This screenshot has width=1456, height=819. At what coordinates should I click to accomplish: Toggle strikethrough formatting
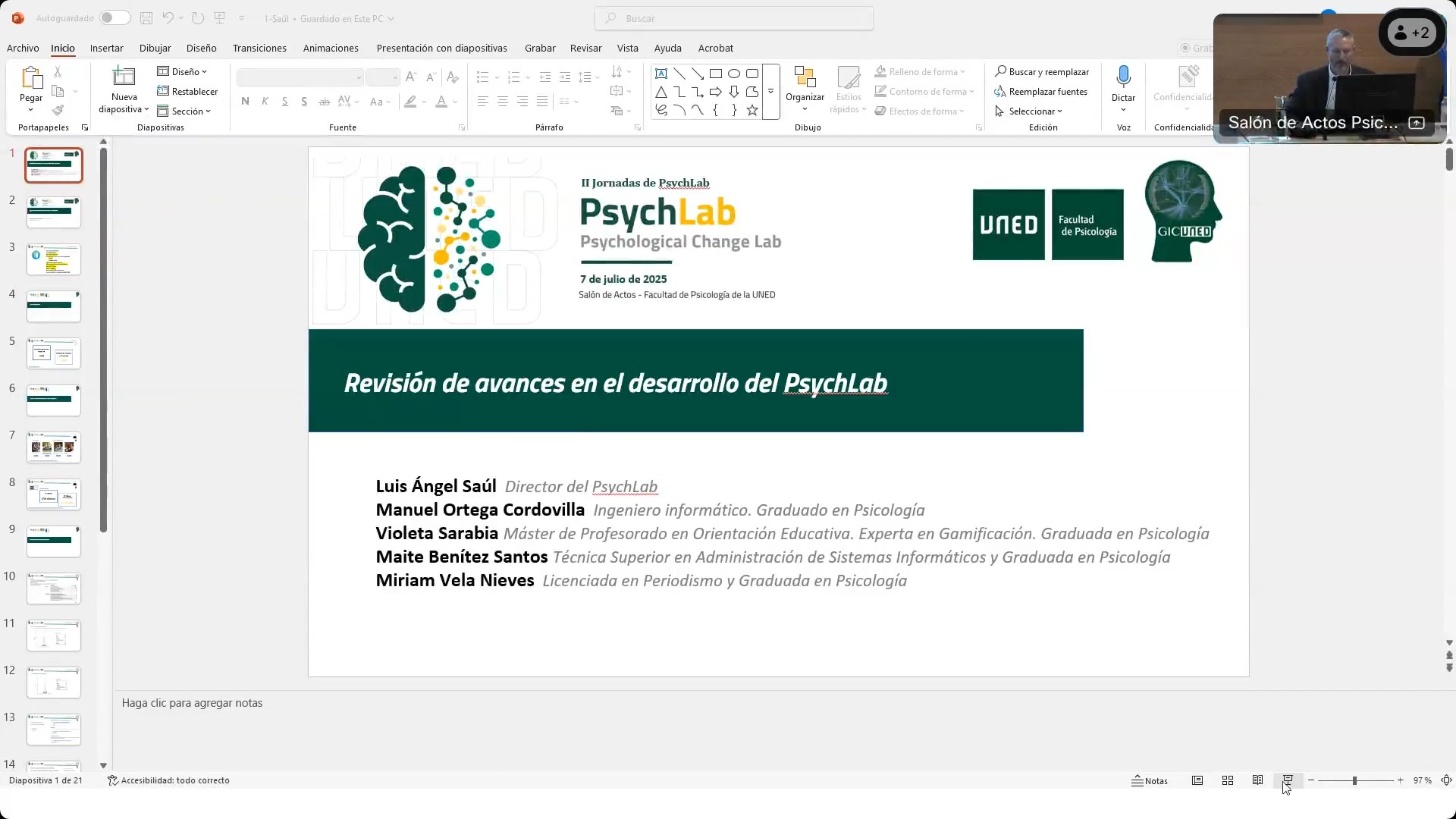pos(324,102)
